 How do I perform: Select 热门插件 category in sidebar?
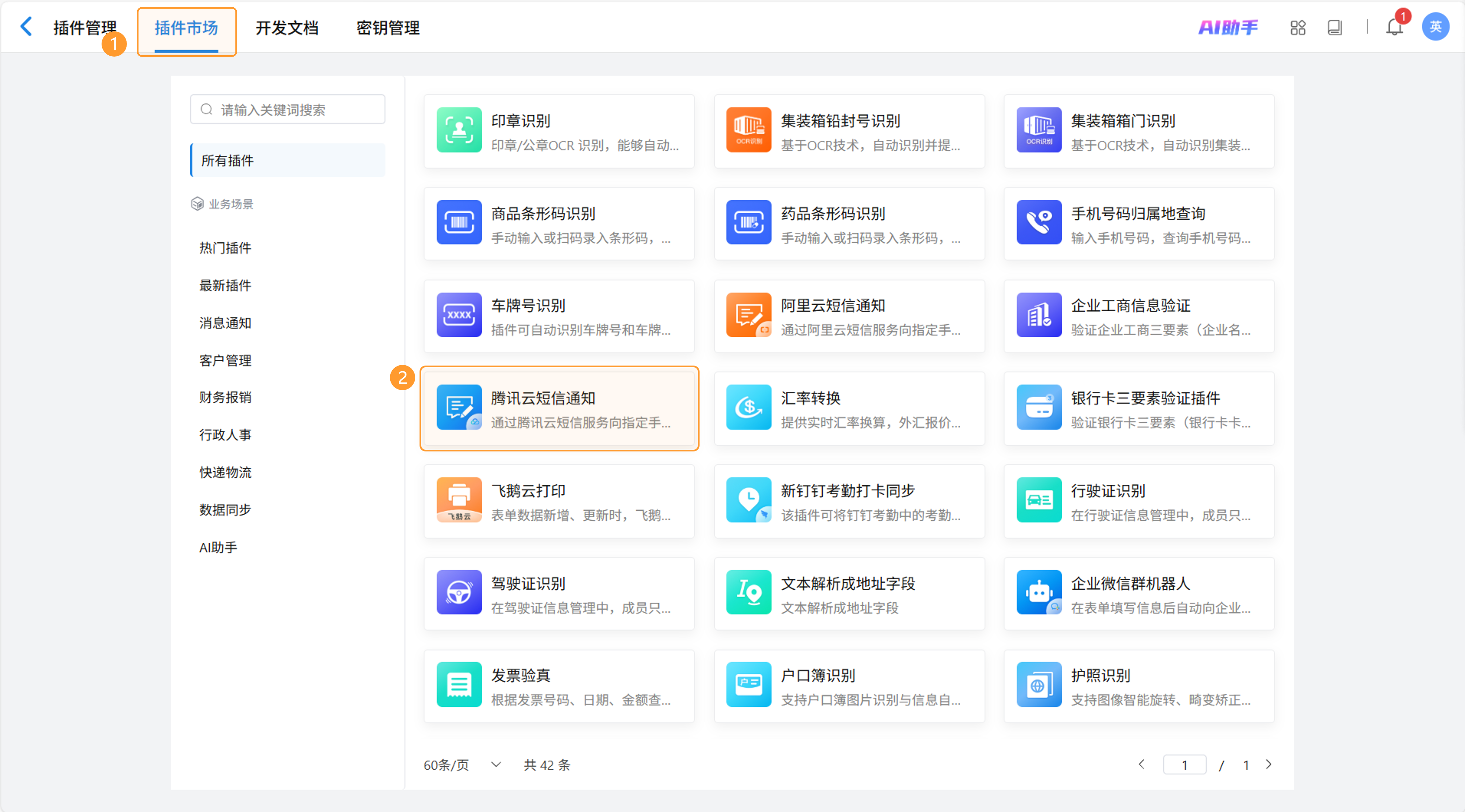pyautogui.click(x=225, y=248)
